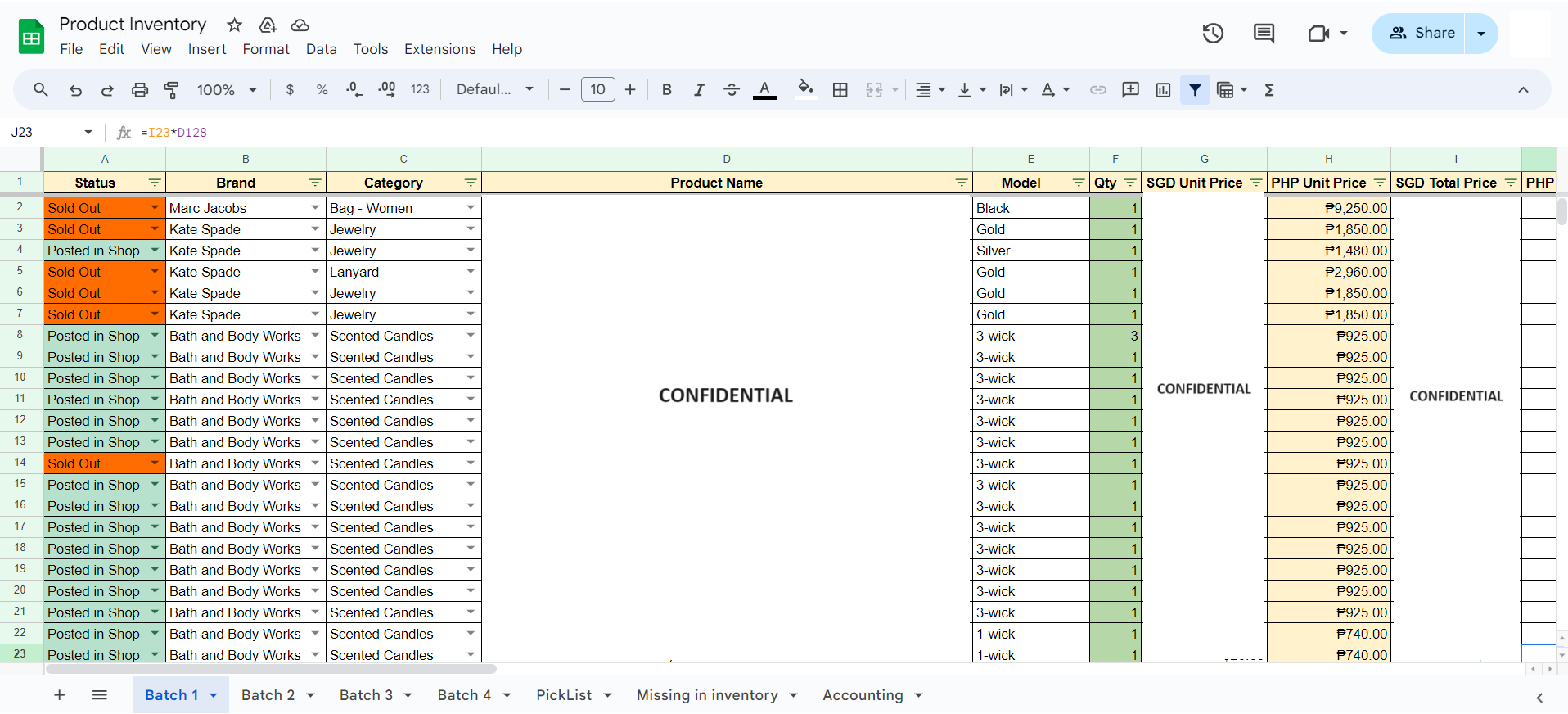1568x714 pixels.
Task: Toggle italic formatting
Action: (x=699, y=89)
